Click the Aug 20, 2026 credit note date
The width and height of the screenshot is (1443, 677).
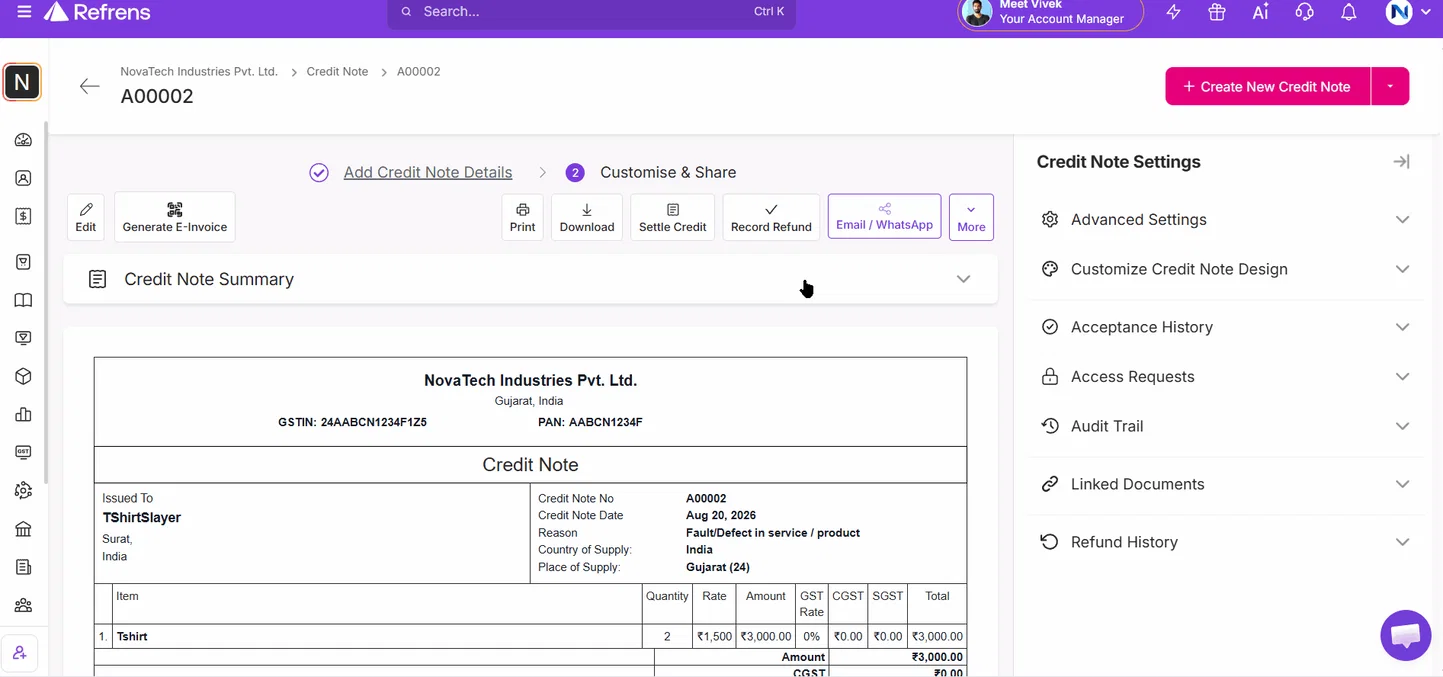click(721, 516)
